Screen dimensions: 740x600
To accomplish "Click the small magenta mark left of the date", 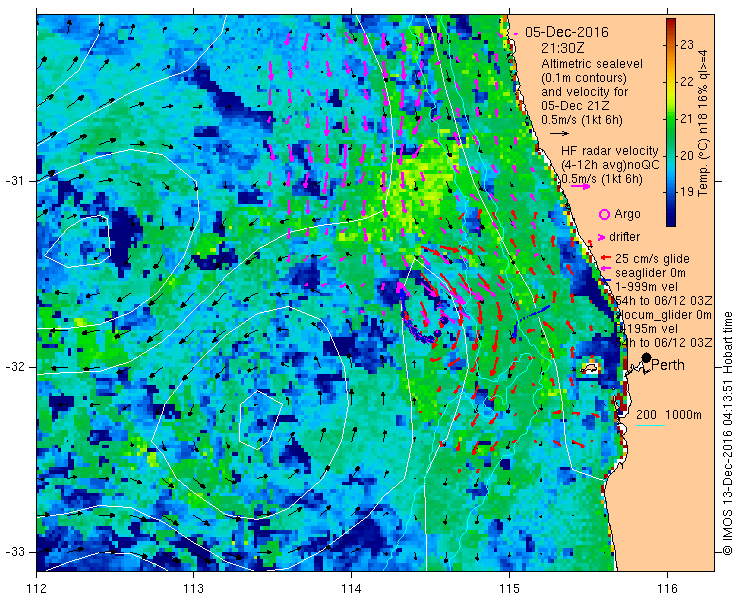I will (x=516, y=34).
